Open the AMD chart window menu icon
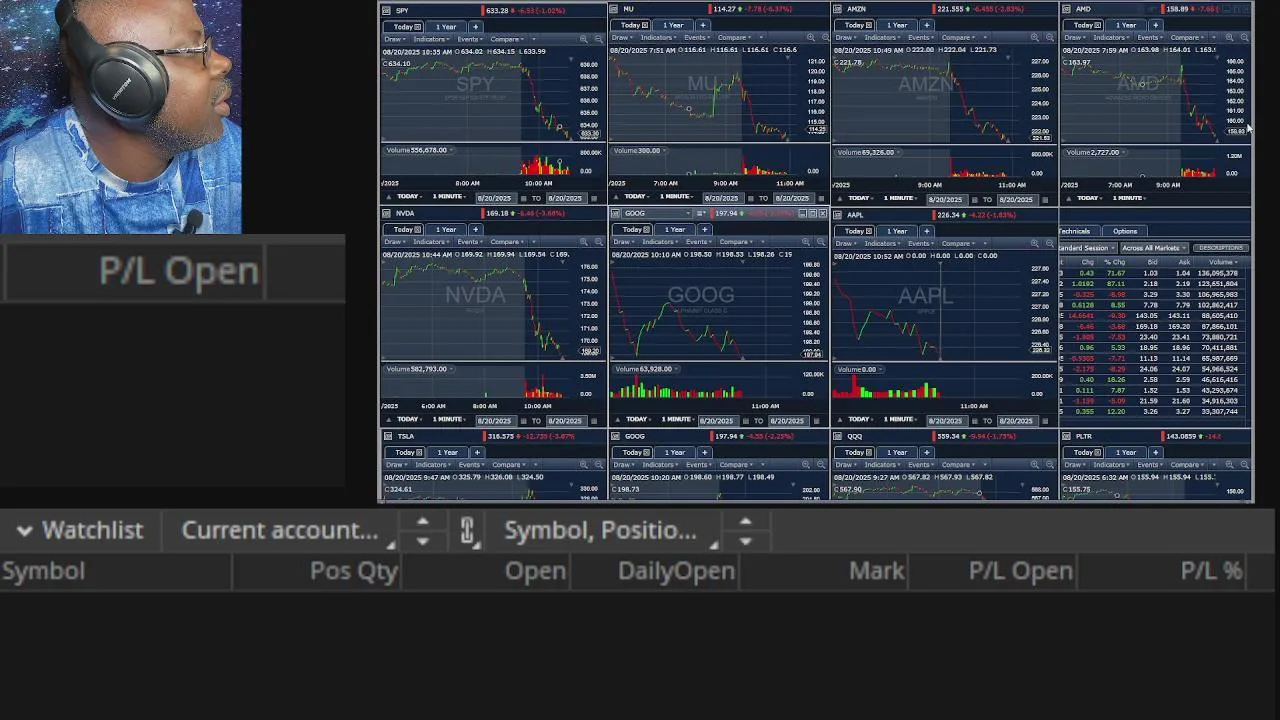Image resolution: width=1280 pixels, height=720 pixels. coord(1066,9)
